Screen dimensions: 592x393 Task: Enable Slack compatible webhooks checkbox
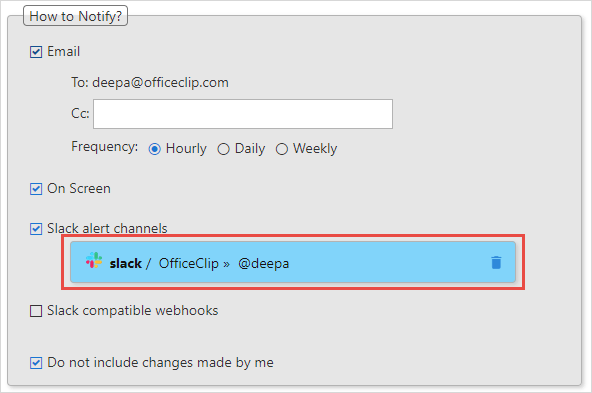[36, 311]
